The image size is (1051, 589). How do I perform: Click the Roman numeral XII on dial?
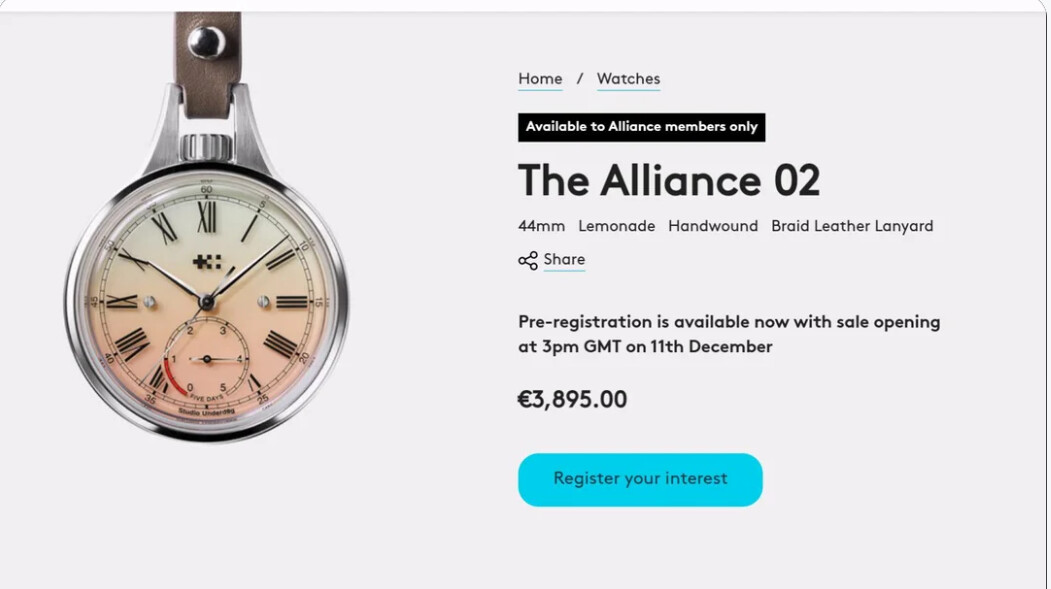[x=206, y=215]
